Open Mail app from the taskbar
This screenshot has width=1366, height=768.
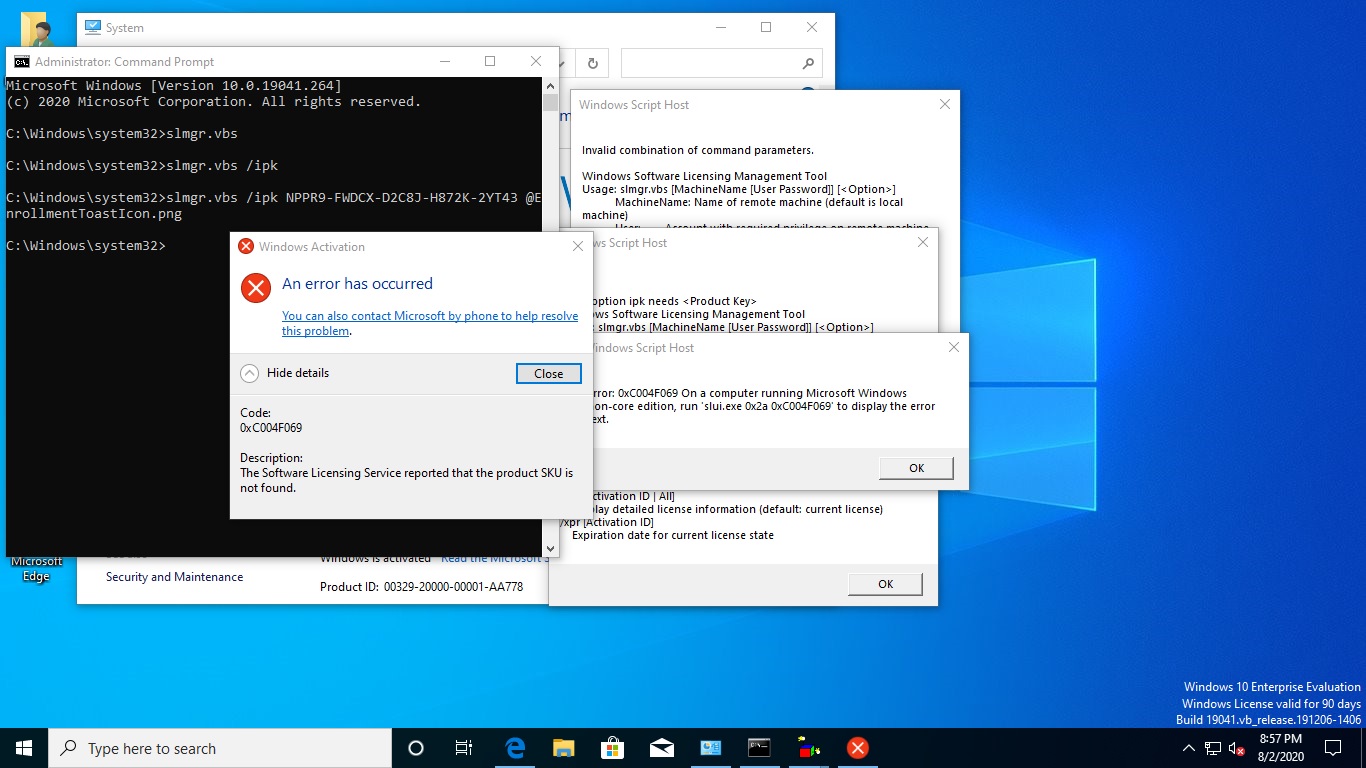661,748
